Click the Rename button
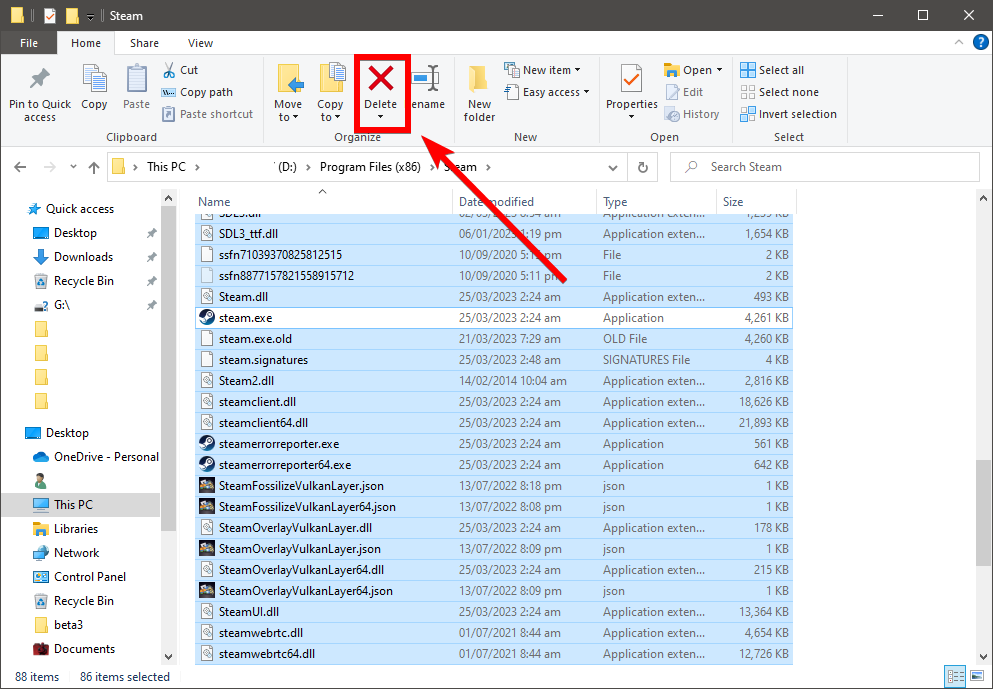This screenshot has width=993, height=689. pos(427,86)
